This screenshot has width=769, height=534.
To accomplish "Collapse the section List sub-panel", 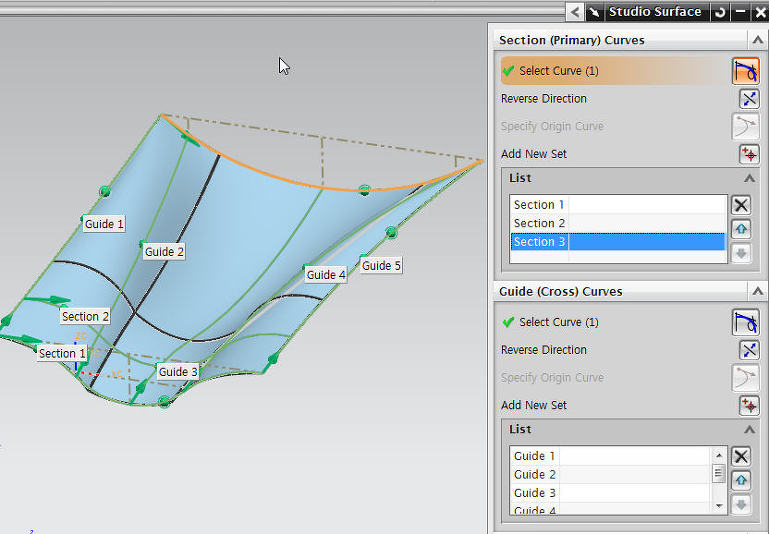I will pyautogui.click(x=749, y=178).
